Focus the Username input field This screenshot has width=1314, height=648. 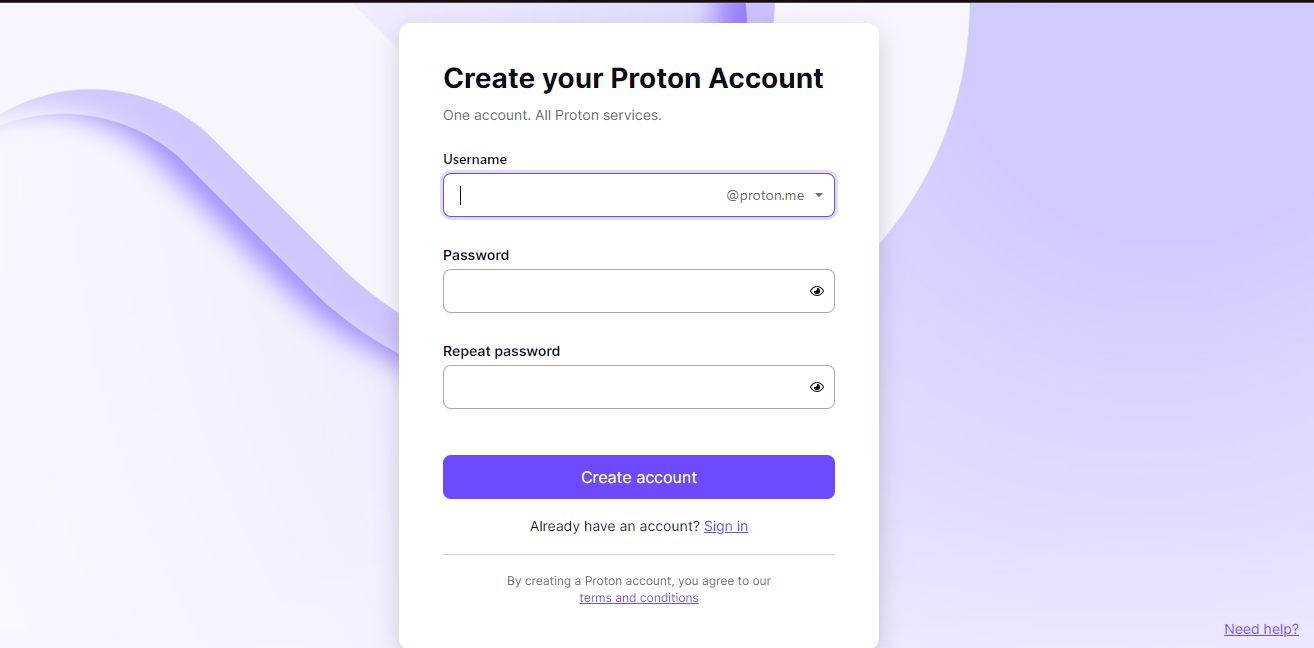583,195
